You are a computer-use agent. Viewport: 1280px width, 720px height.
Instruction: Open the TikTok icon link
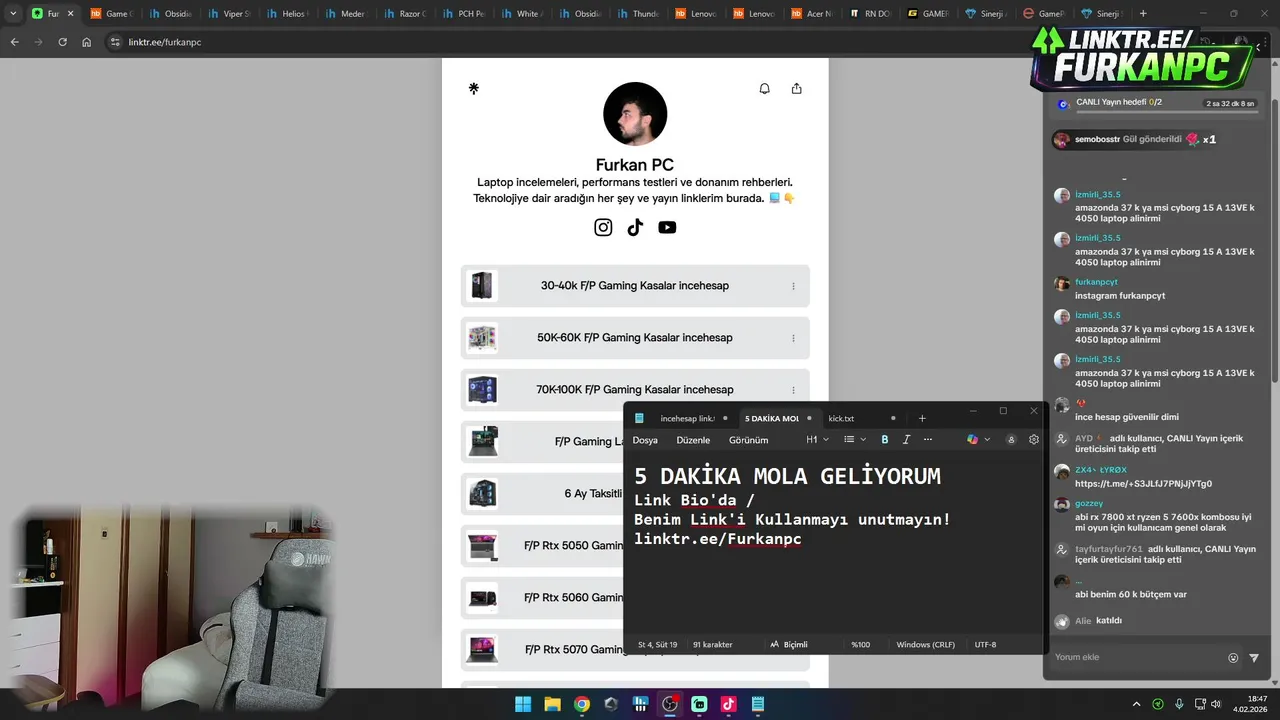tap(635, 227)
